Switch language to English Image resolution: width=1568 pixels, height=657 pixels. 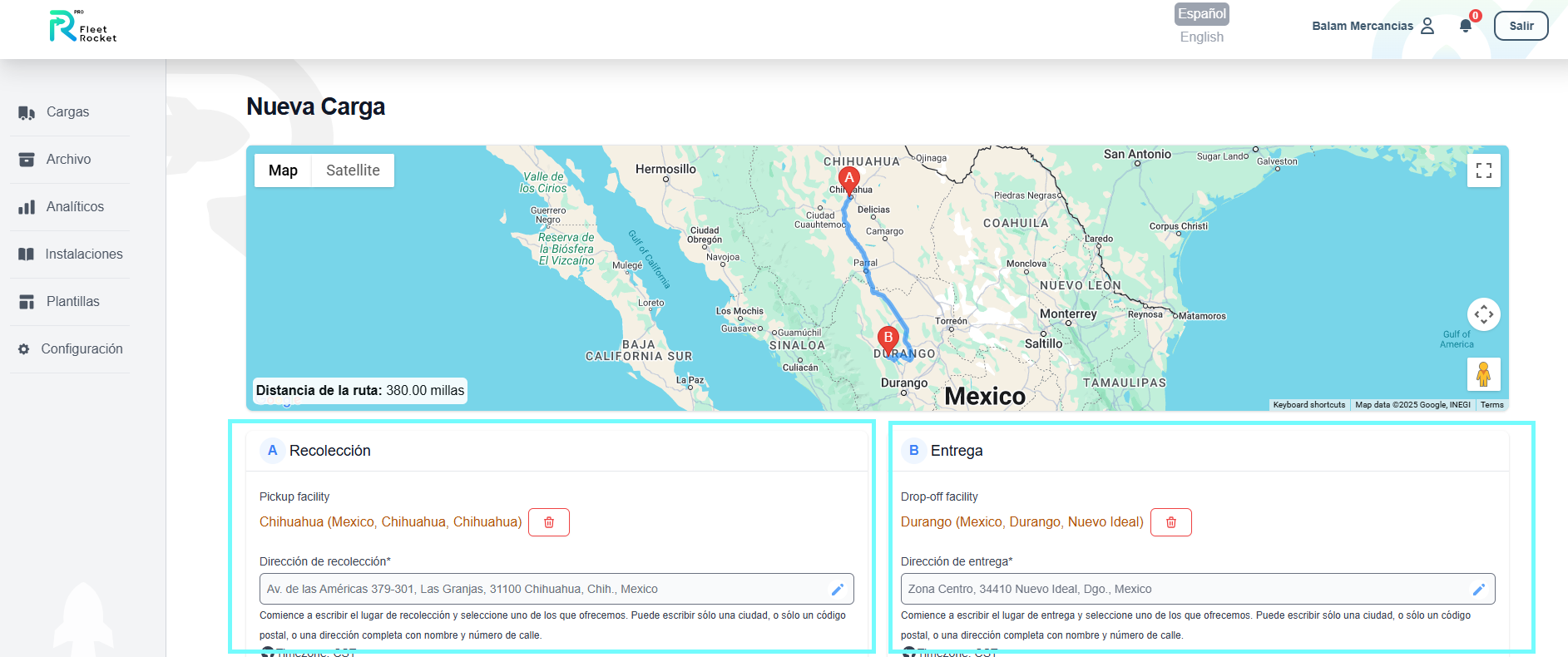[x=1201, y=37]
